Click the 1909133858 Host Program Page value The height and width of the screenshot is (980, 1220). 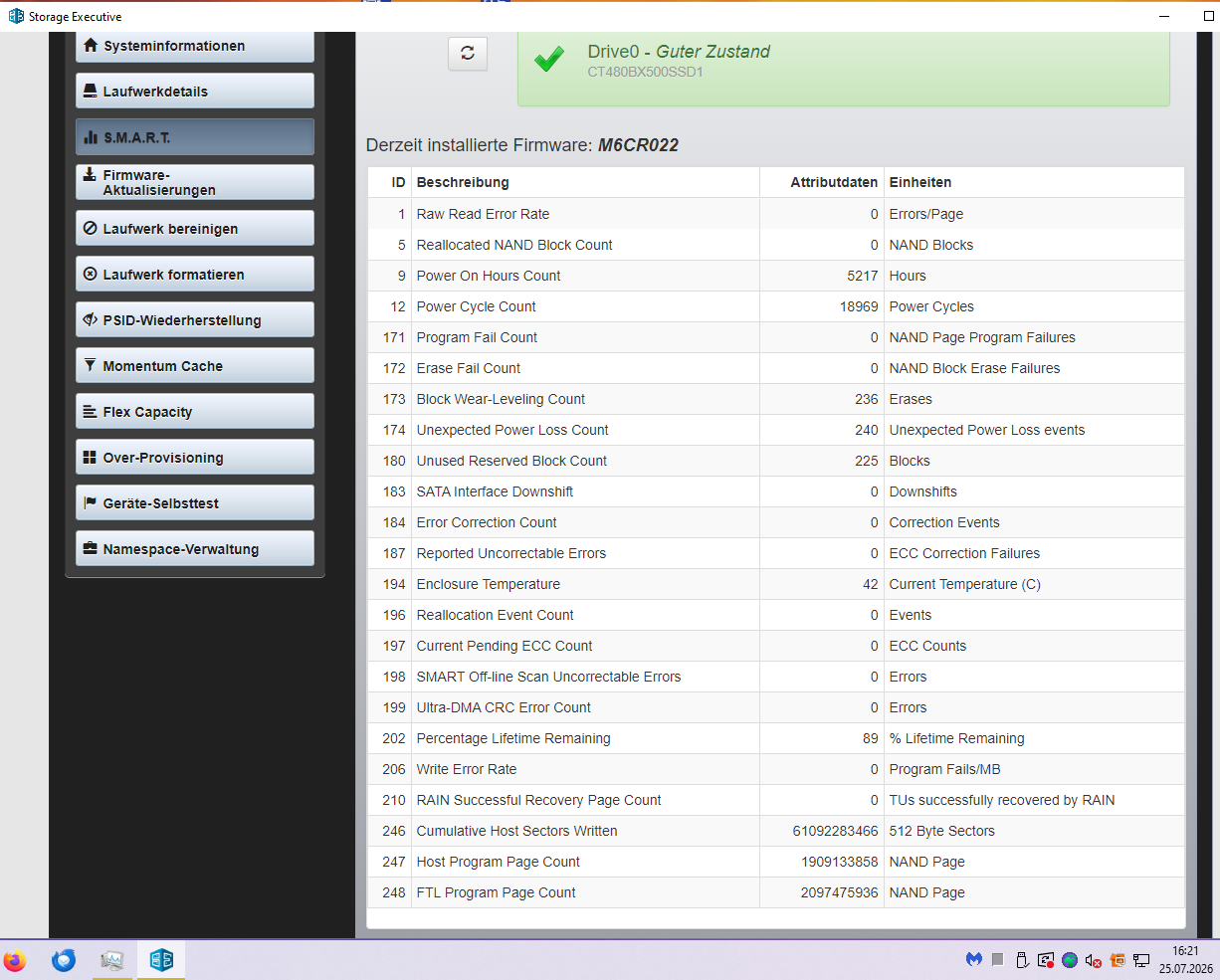[840, 862]
